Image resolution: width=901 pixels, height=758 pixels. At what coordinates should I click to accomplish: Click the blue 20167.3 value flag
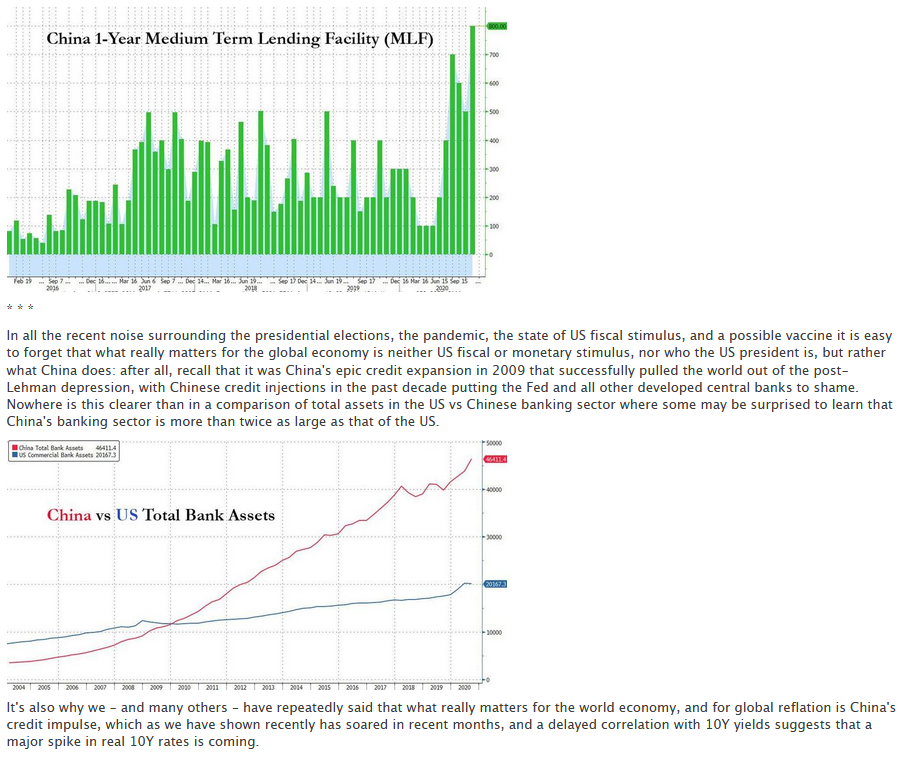496,584
